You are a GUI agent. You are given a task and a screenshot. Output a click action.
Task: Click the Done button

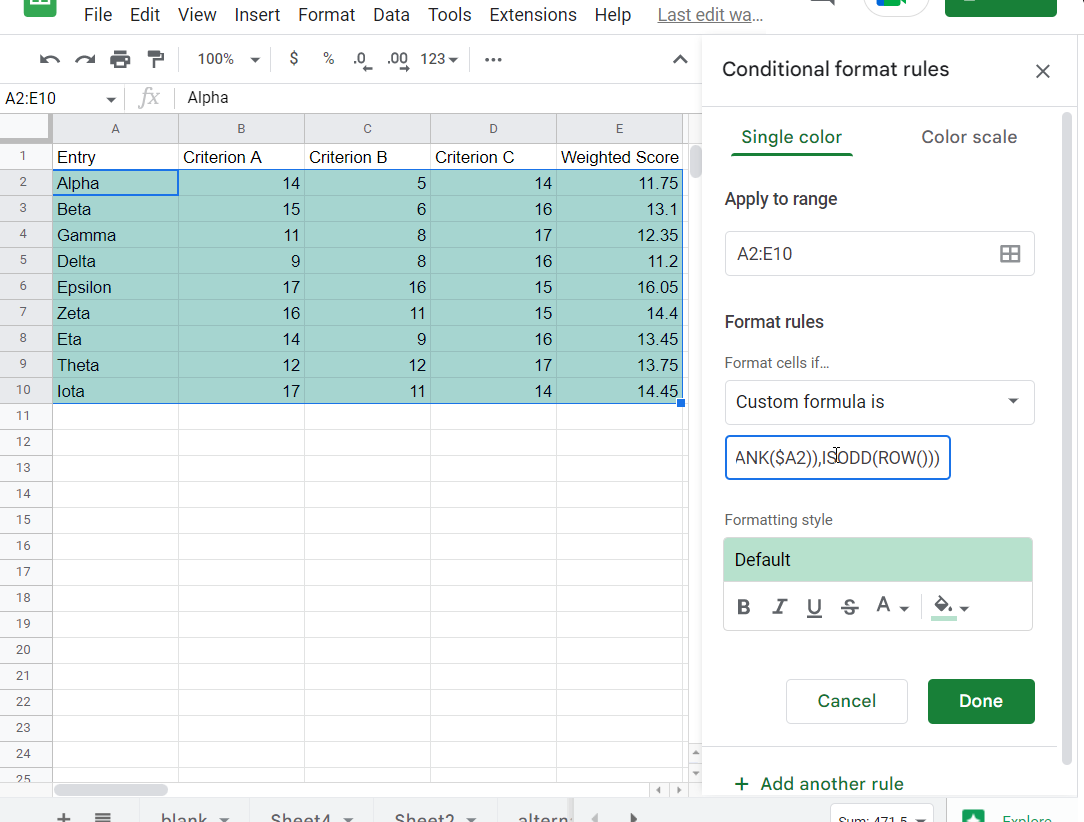[981, 701]
